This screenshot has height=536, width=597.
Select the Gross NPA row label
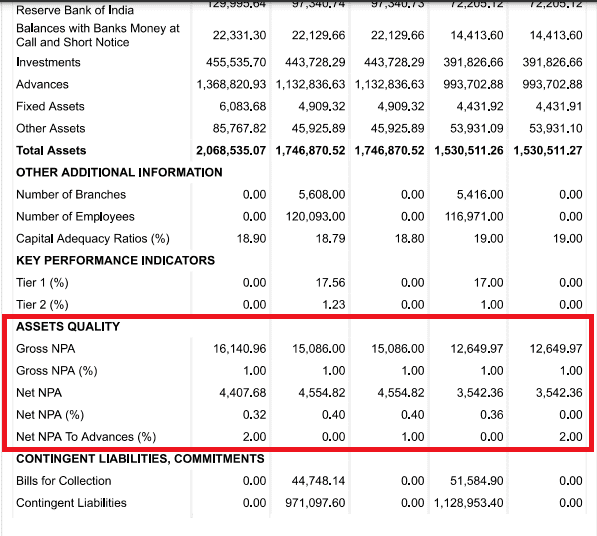click(46, 349)
